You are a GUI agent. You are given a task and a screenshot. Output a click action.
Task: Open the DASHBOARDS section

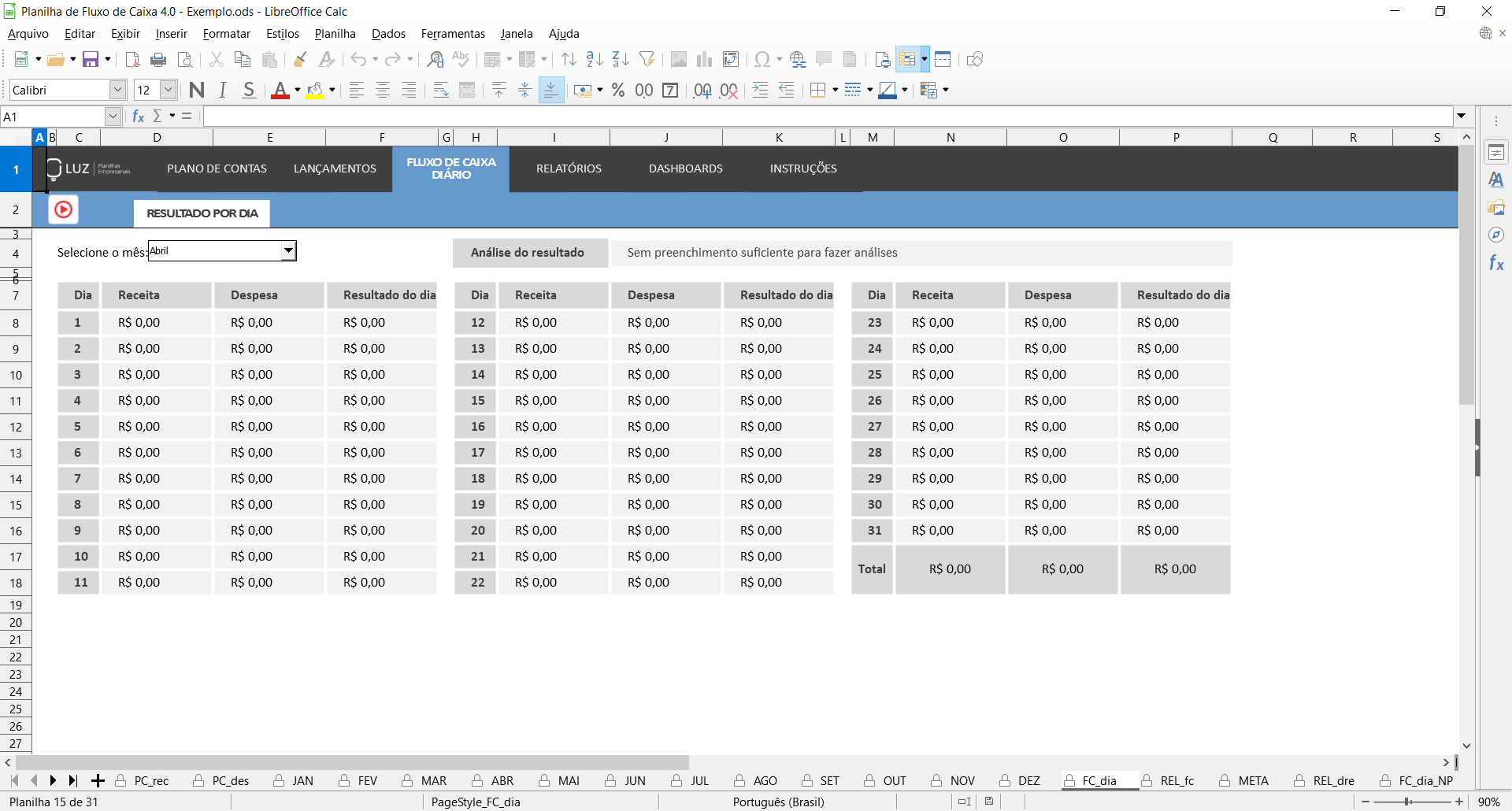[685, 168]
